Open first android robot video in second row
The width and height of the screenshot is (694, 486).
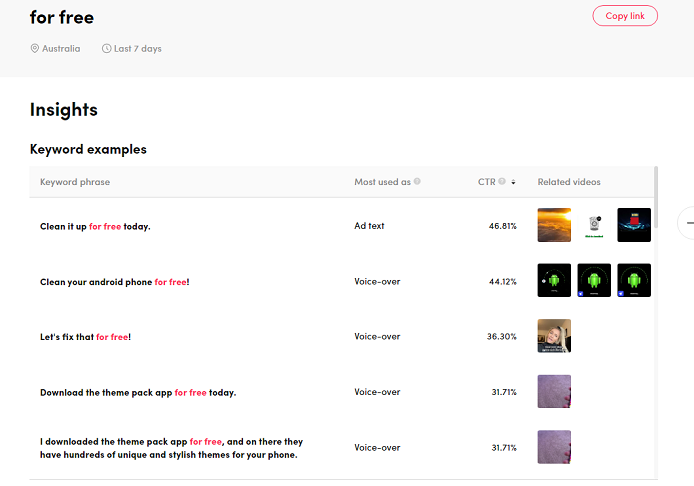click(x=554, y=281)
